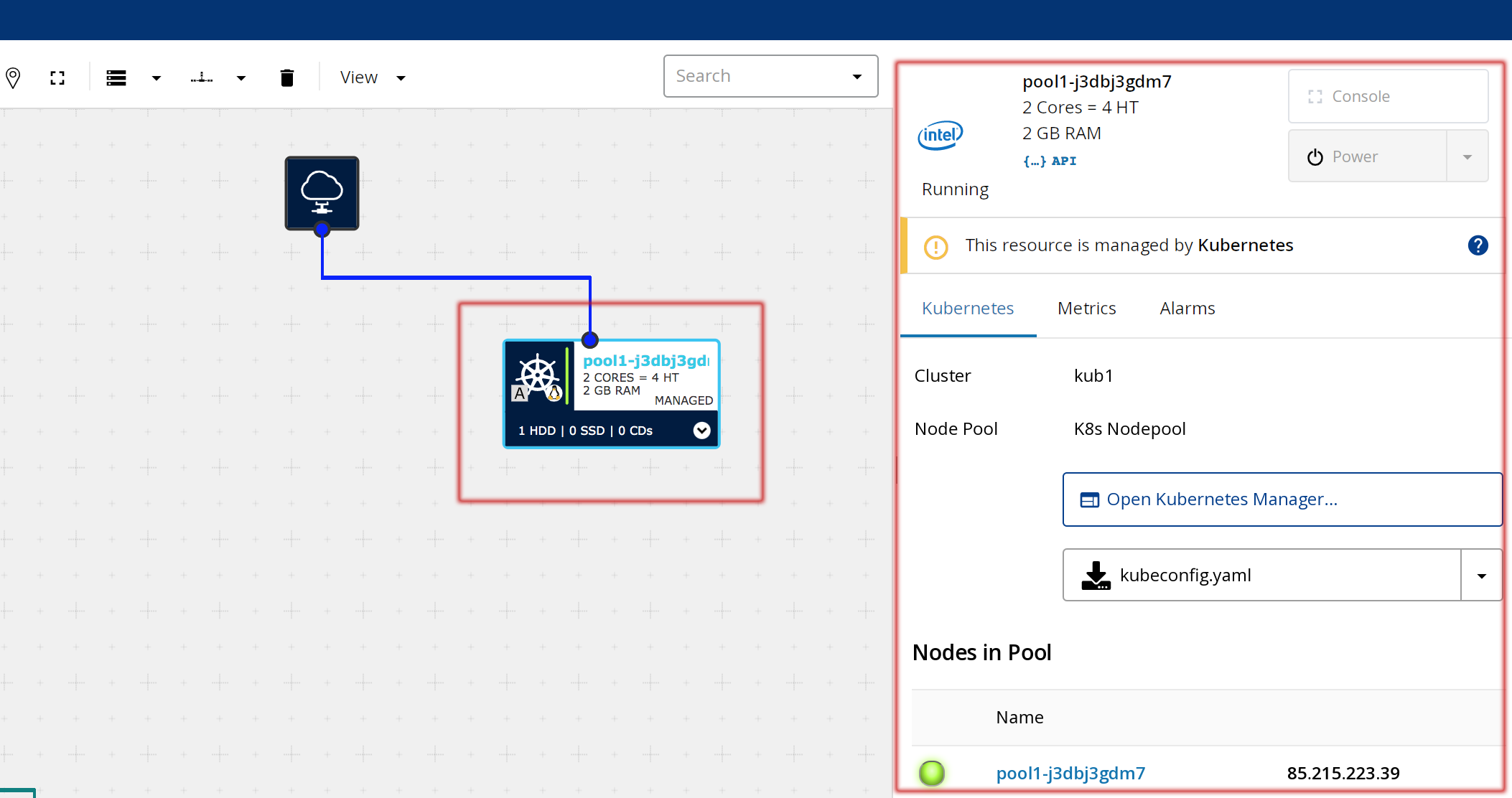Click cluster value kub1
The height and width of the screenshot is (798, 1512).
point(1093,376)
